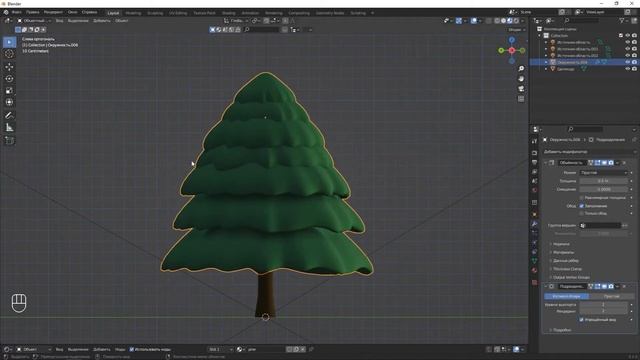Viewport: 640px width, 360px height.
Task: Open the Правка menu
Action: (33, 12)
